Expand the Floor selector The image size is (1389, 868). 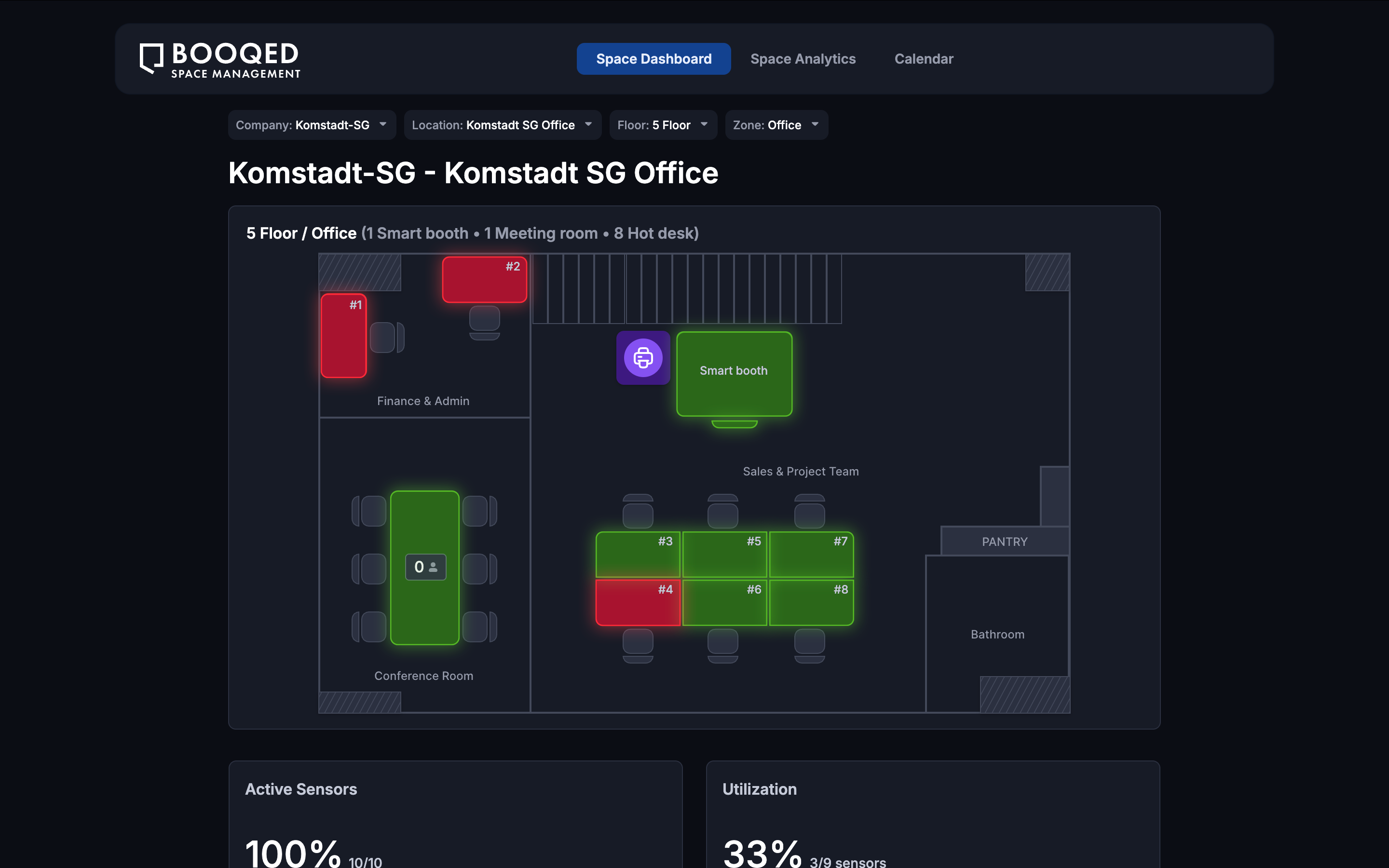pyautogui.click(x=662, y=124)
